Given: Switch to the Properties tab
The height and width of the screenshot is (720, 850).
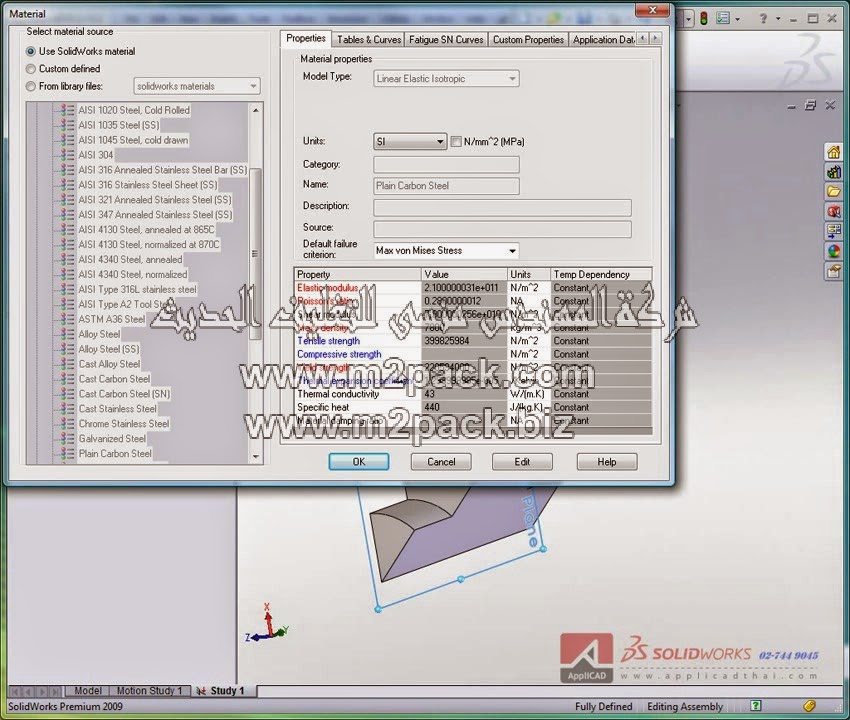Looking at the screenshot, I should (x=306, y=38).
